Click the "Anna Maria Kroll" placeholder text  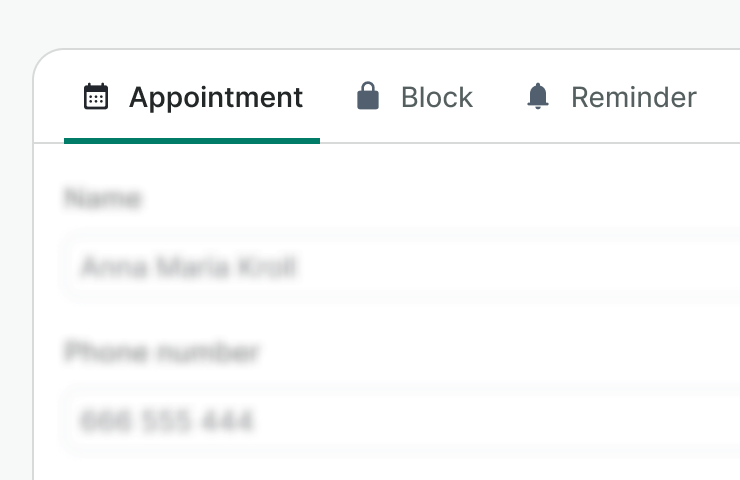(x=189, y=268)
